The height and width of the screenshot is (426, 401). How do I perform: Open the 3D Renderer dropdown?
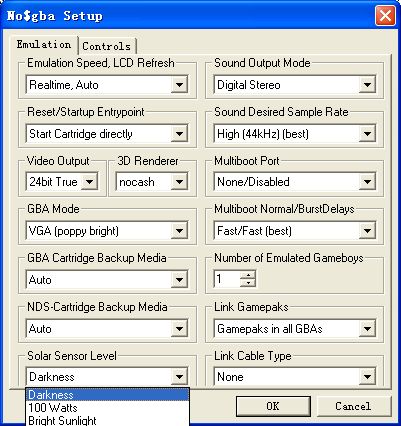(x=179, y=182)
